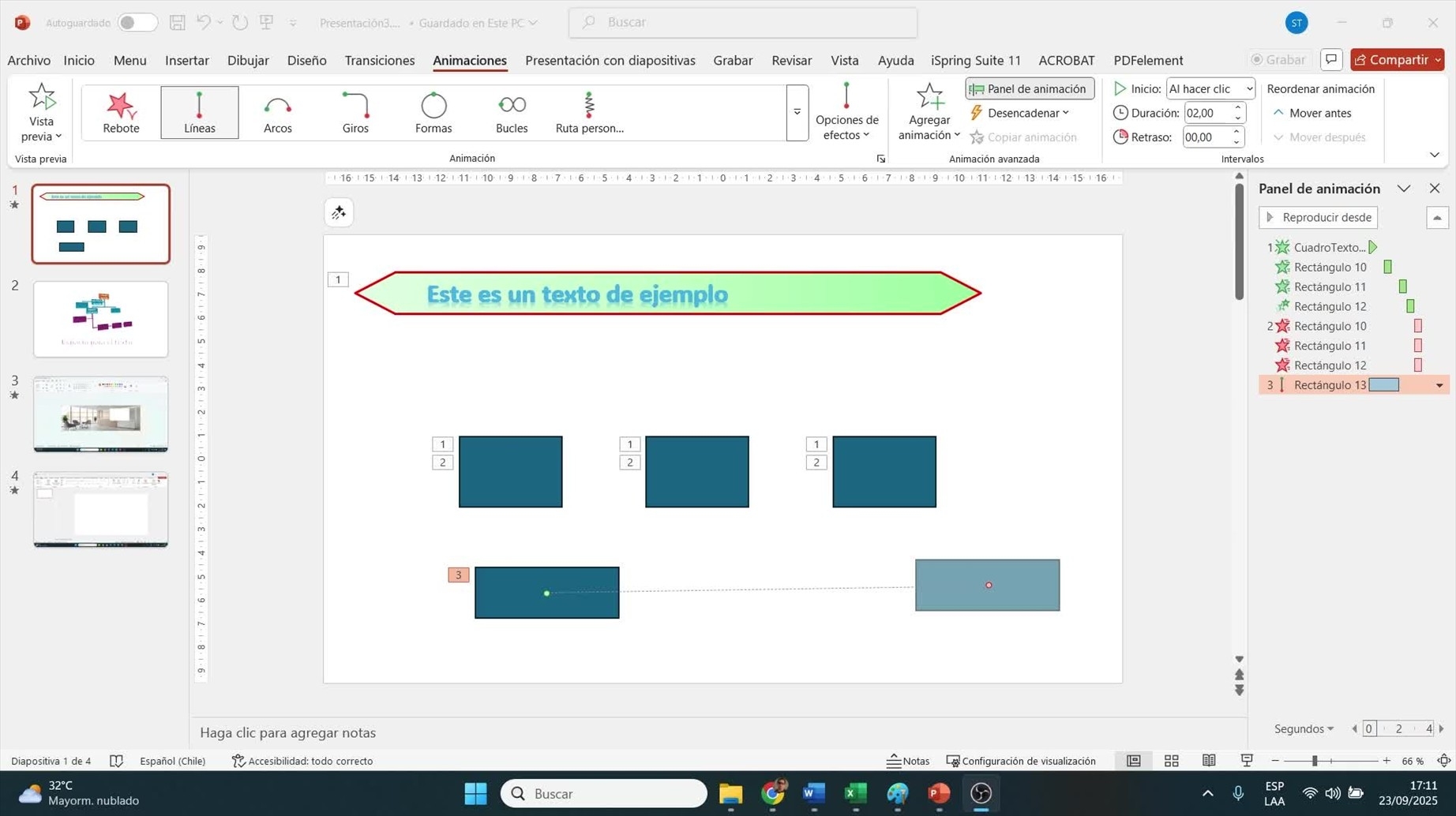Toggle the Panel de animación button
The width and height of the screenshot is (1456, 816).
[1030, 88]
